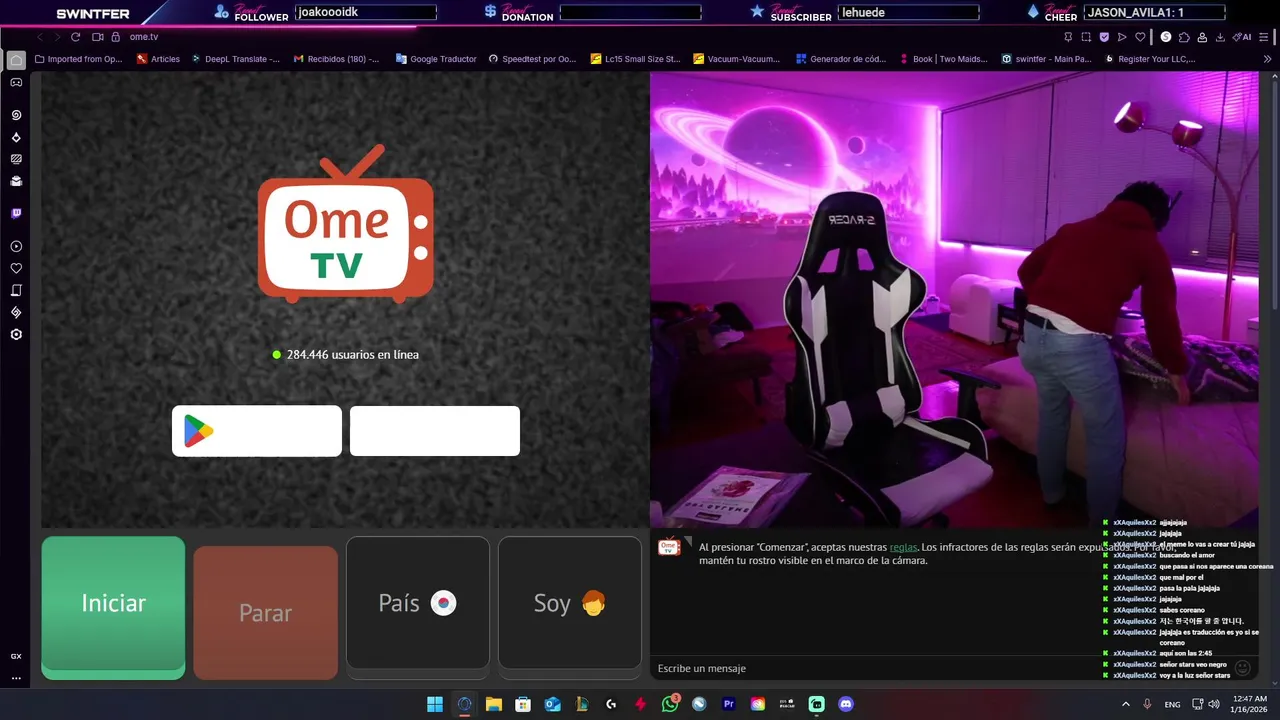Show more bookmarks with double chevron

pyautogui.click(x=1268, y=59)
